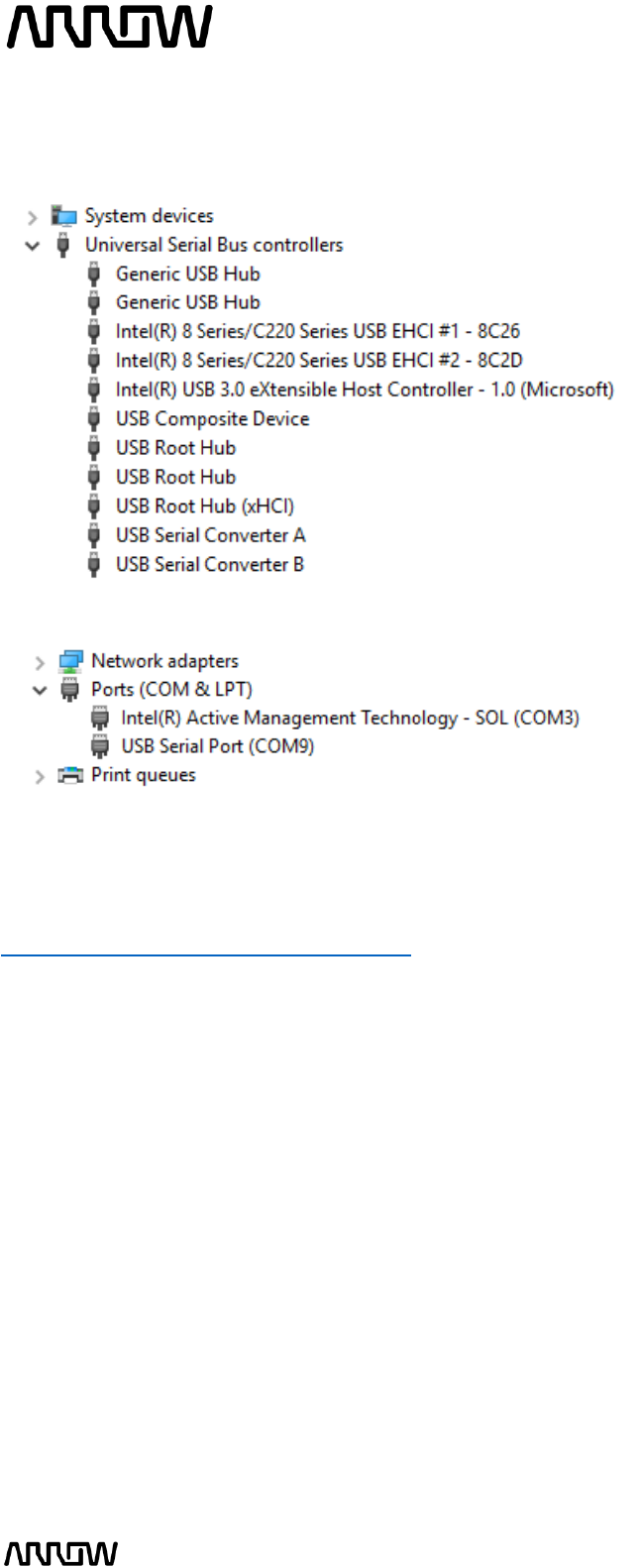The width and height of the screenshot is (640, 1568).
Task: Click the Ports (COM & LPT) icon
Action: [69, 689]
